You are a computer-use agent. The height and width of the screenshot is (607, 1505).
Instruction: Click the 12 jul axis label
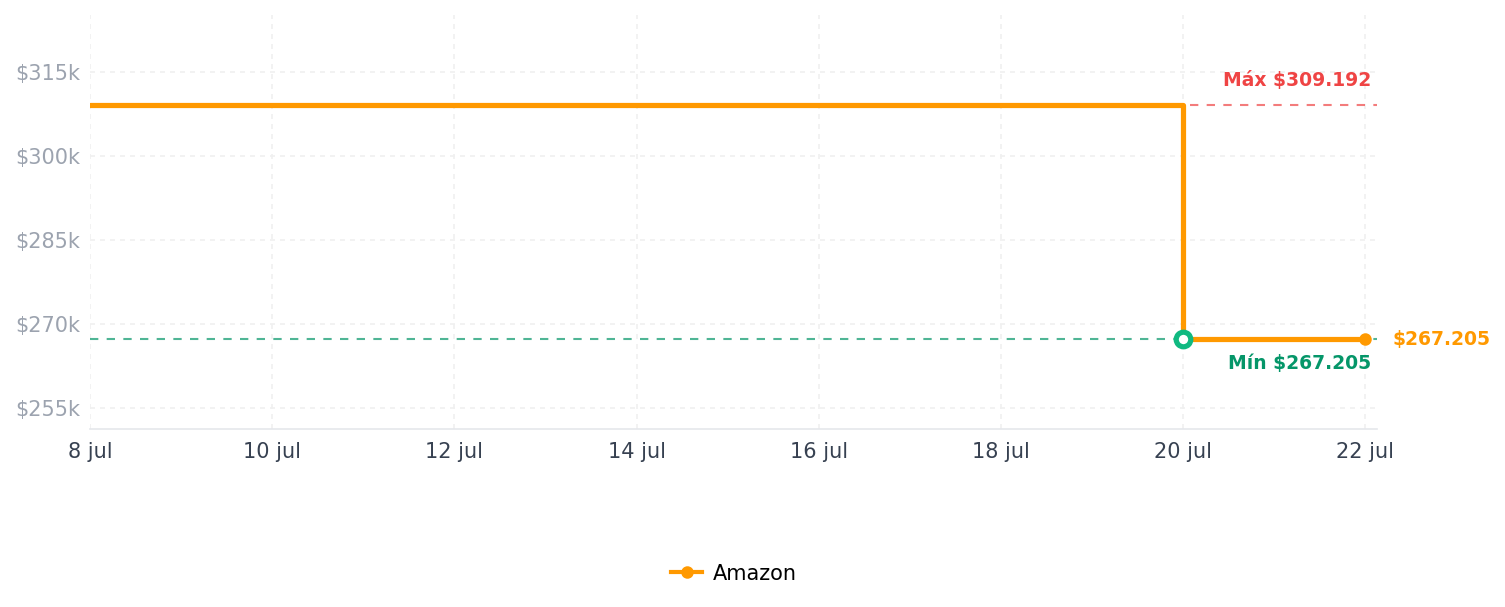pos(454,451)
